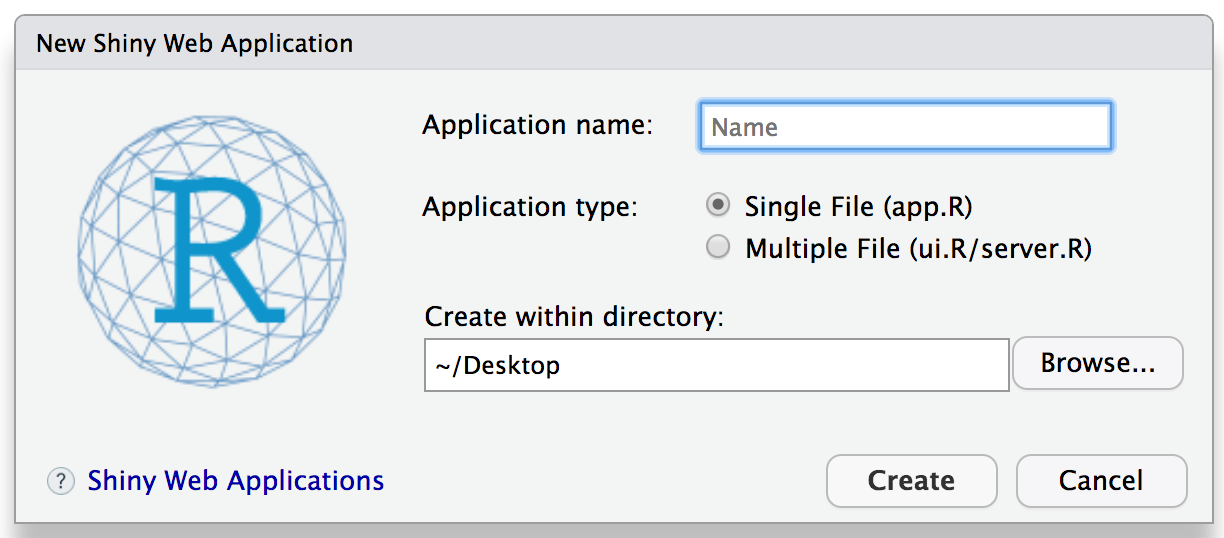The height and width of the screenshot is (538, 1224).
Task: Click the question mark help icon
Action: point(61,482)
